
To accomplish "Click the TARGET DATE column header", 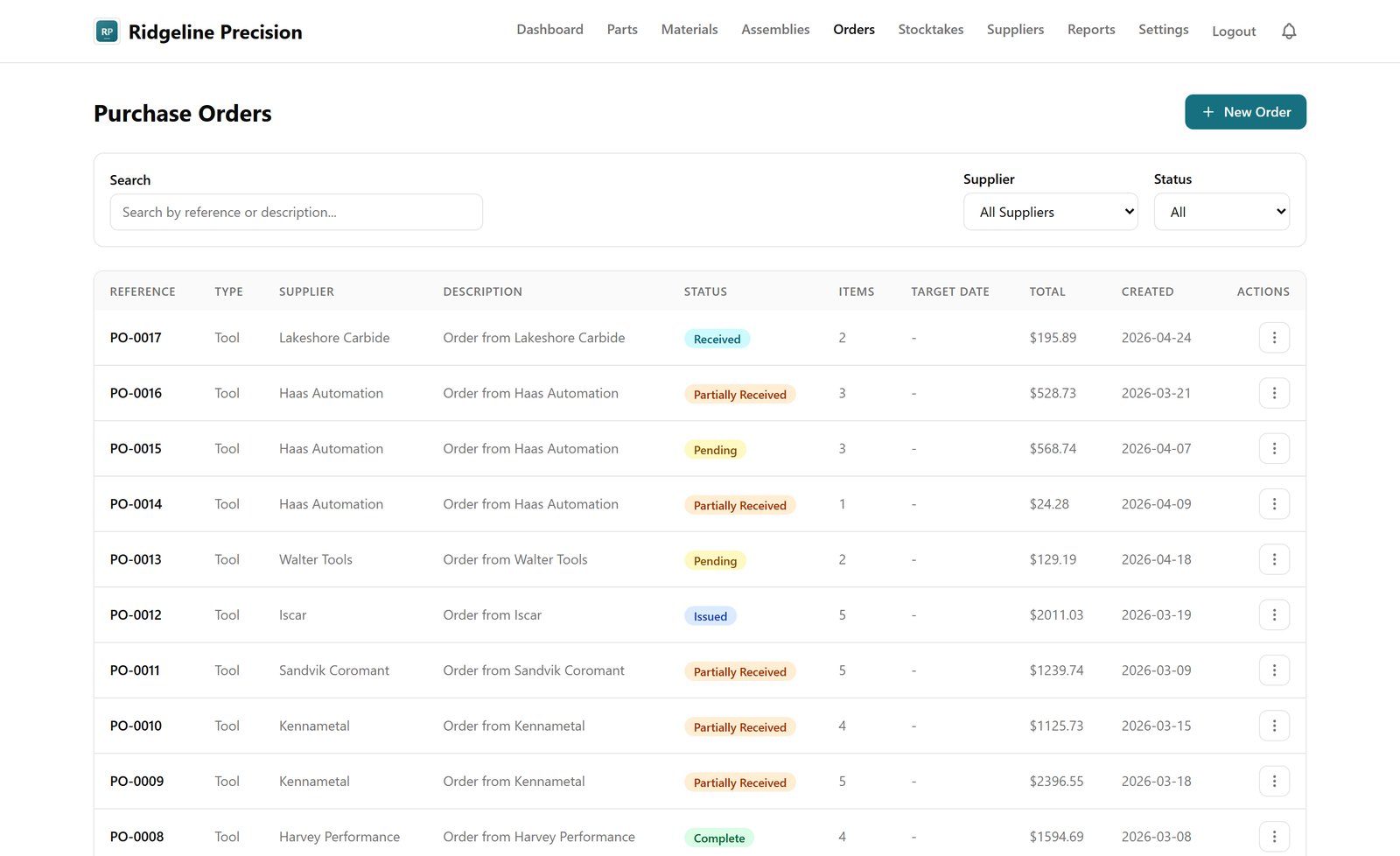I will pos(950,291).
